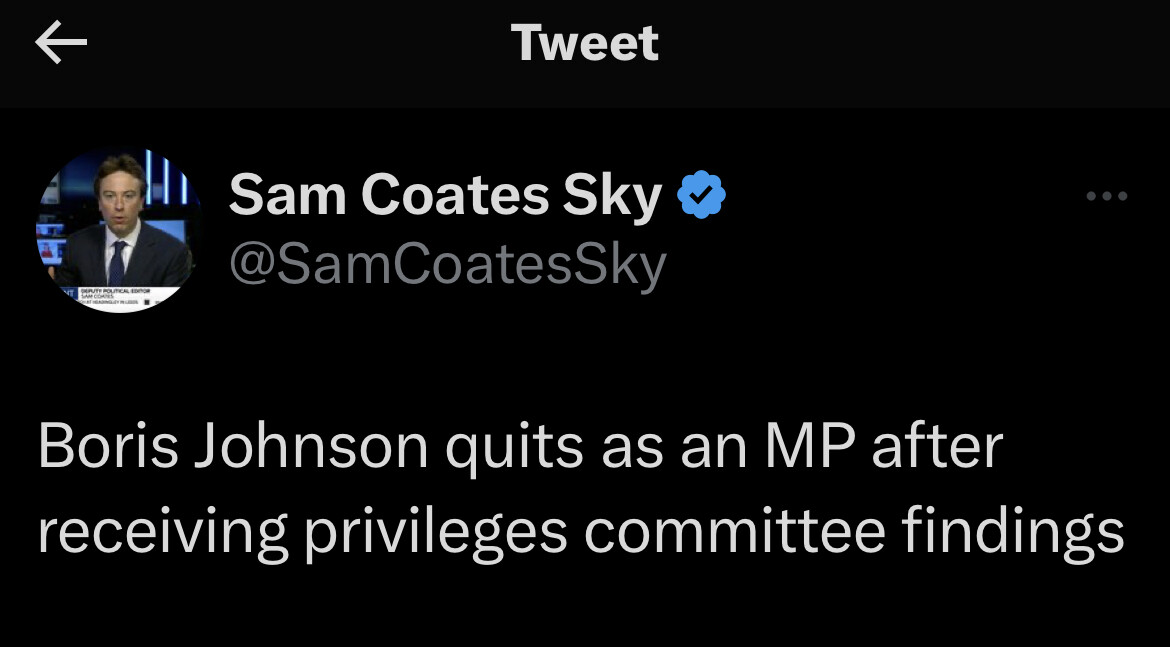Click the "Tweet" header title
The width and height of the screenshot is (1170, 647).
(x=585, y=43)
